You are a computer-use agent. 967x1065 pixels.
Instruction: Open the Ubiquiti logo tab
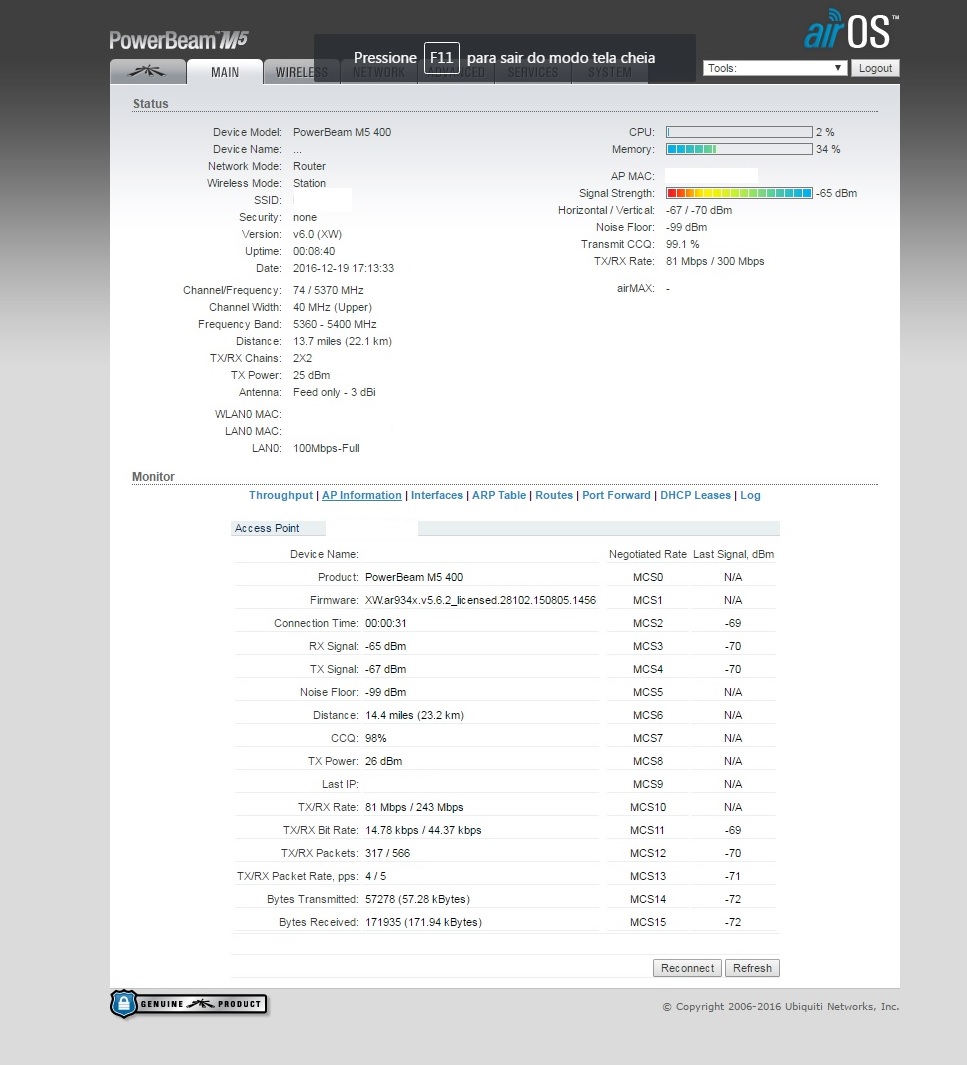147,71
